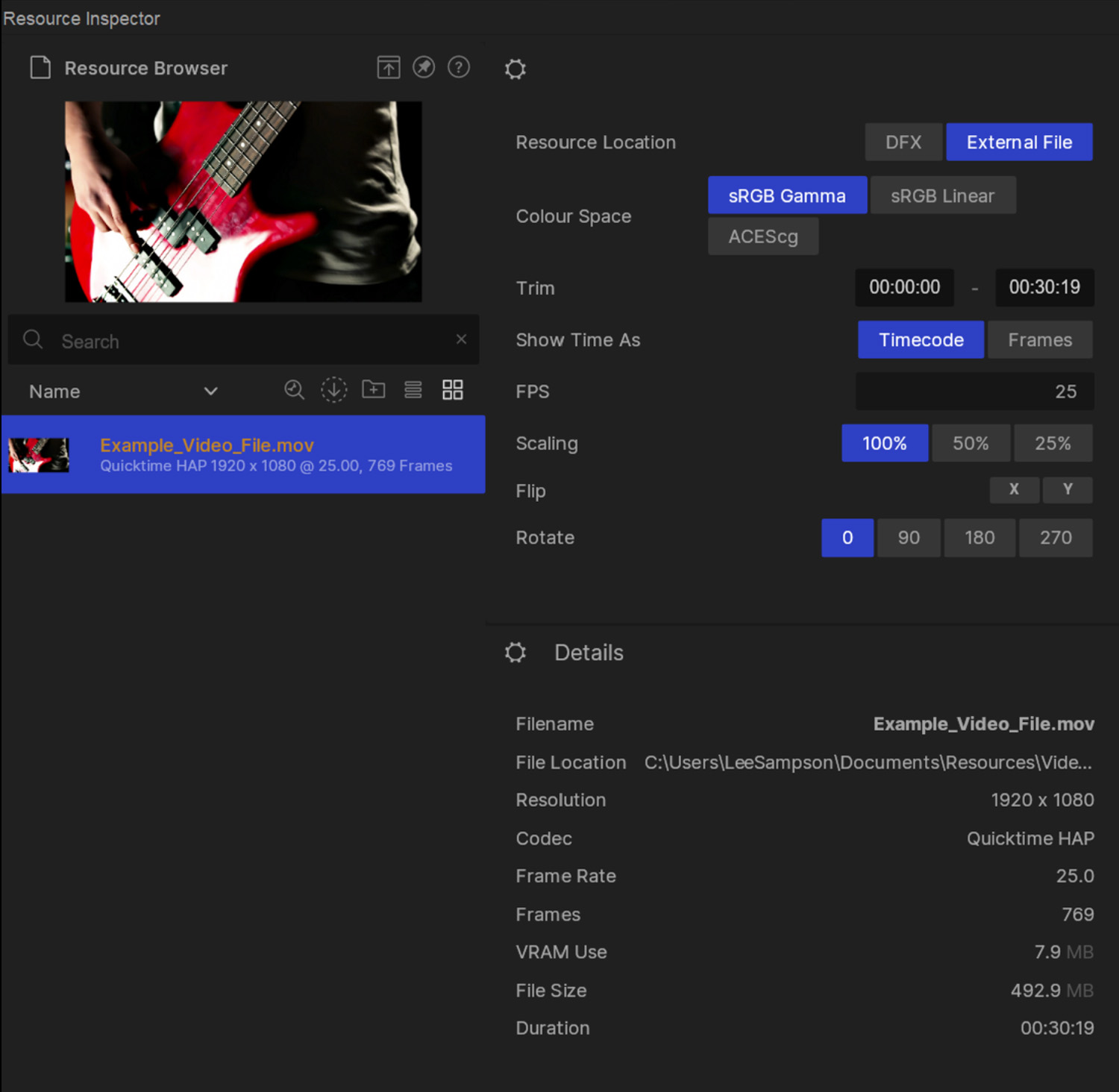Viewport: 1119px width, 1092px height.
Task: Clear the search field with X
Action: pos(461,339)
